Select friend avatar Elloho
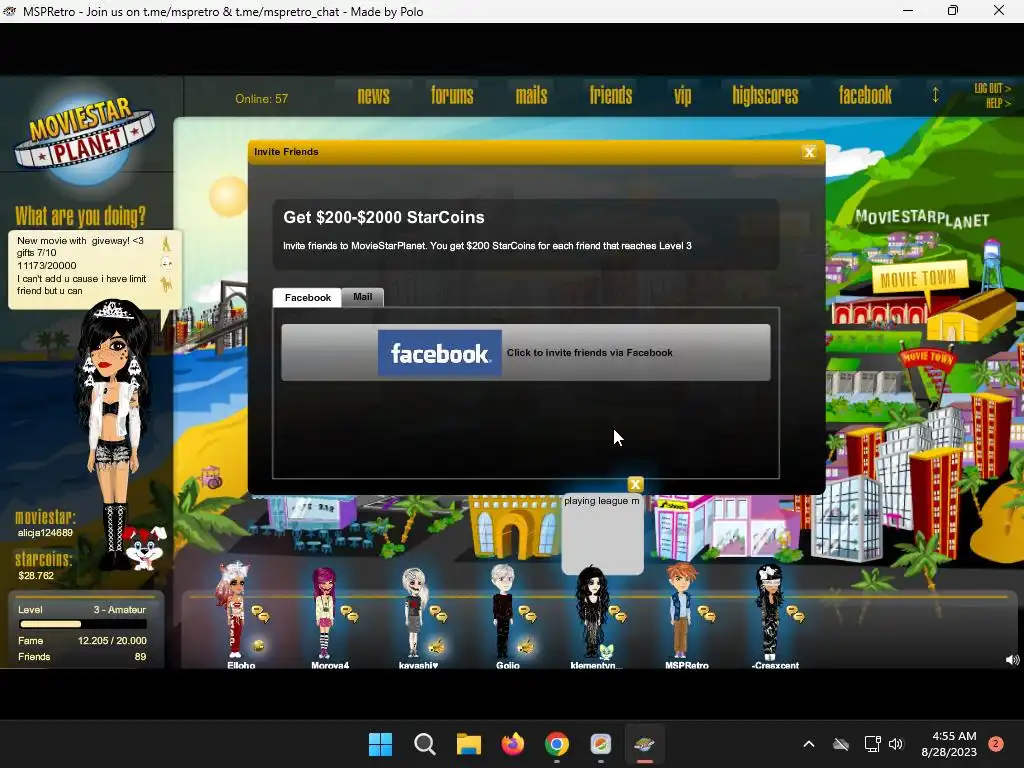The height and width of the screenshot is (768, 1024). tap(234, 609)
